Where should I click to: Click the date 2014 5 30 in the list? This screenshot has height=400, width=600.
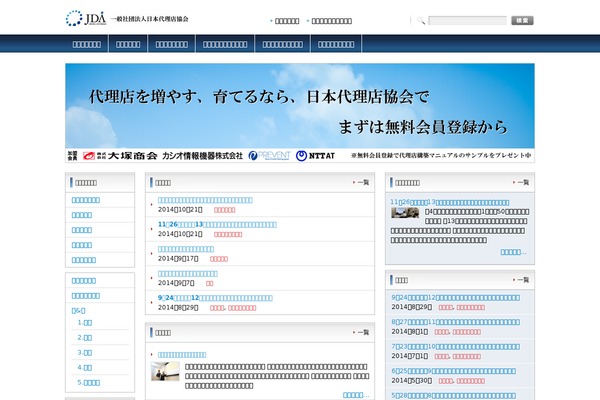(x=412, y=381)
